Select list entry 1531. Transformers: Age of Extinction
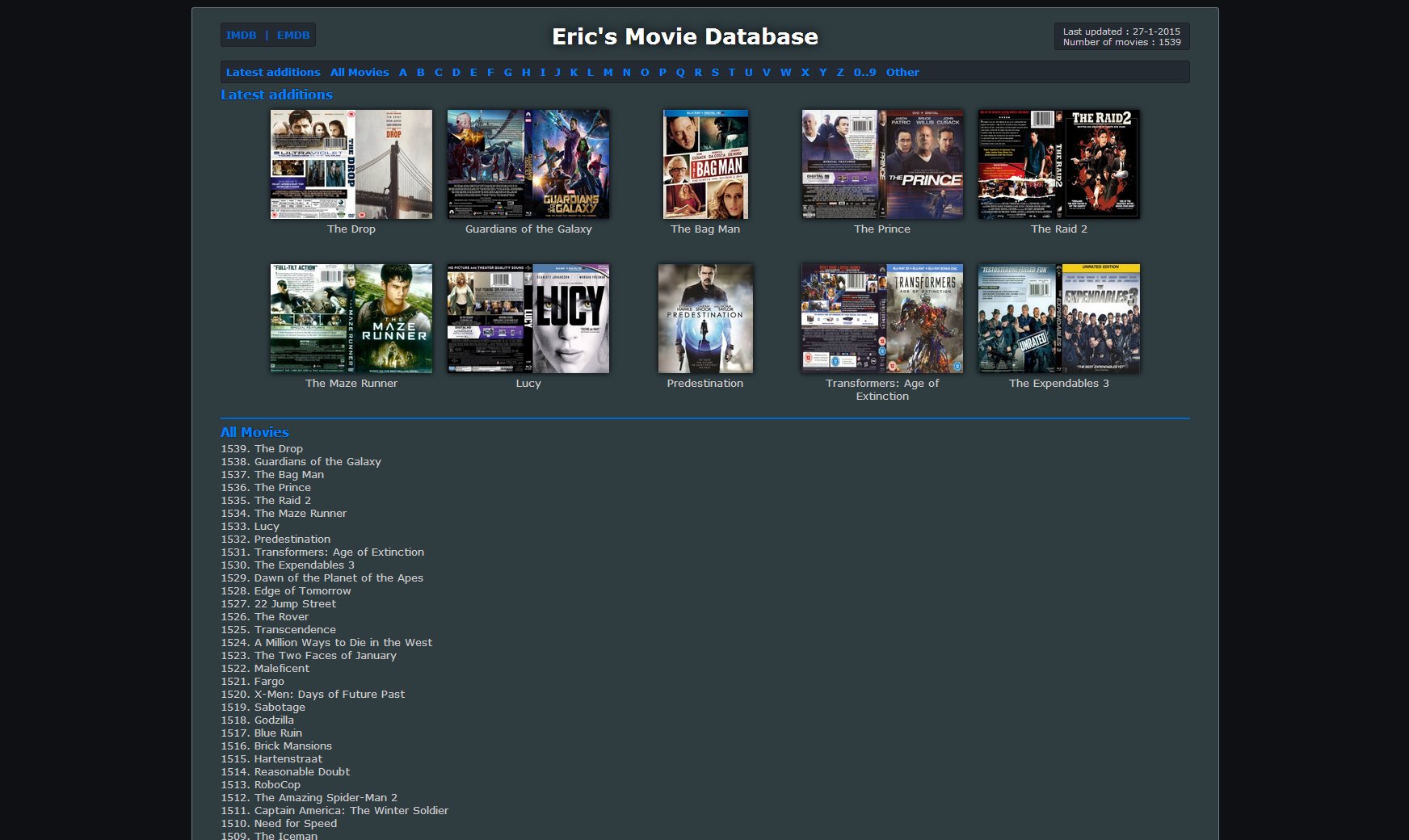Viewport: 1409px width, 840px height. (322, 552)
